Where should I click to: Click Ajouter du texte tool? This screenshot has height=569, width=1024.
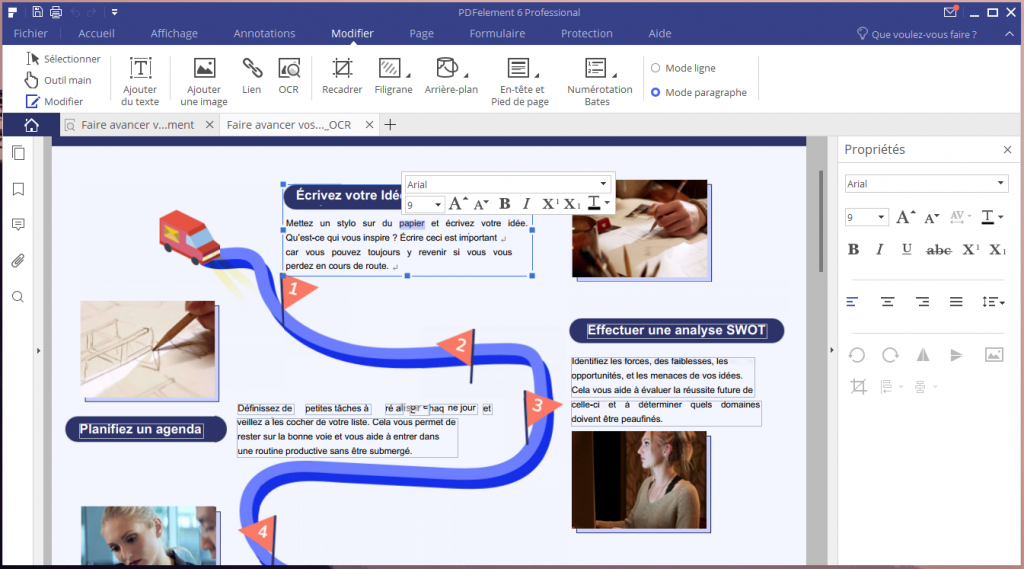140,81
